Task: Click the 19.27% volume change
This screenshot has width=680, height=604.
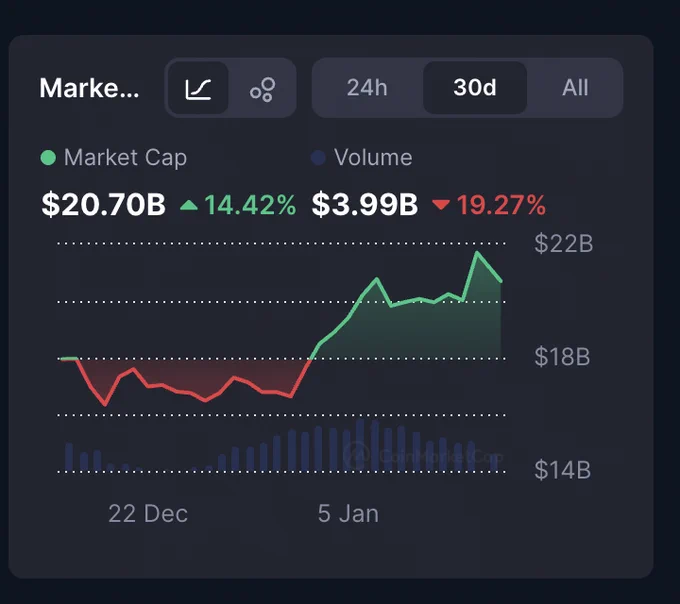Action: pyautogui.click(x=501, y=205)
